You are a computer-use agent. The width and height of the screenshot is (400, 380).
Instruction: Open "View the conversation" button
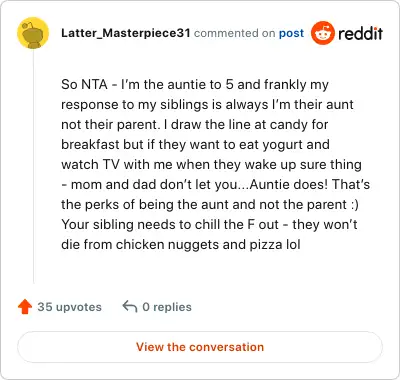tap(200, 347)
